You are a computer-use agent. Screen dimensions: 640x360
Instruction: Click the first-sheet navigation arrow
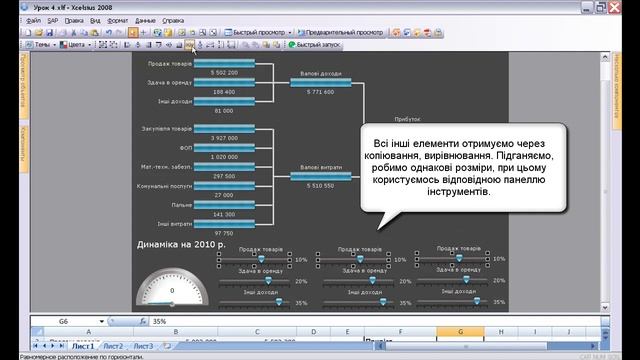(x=36, y=346)
